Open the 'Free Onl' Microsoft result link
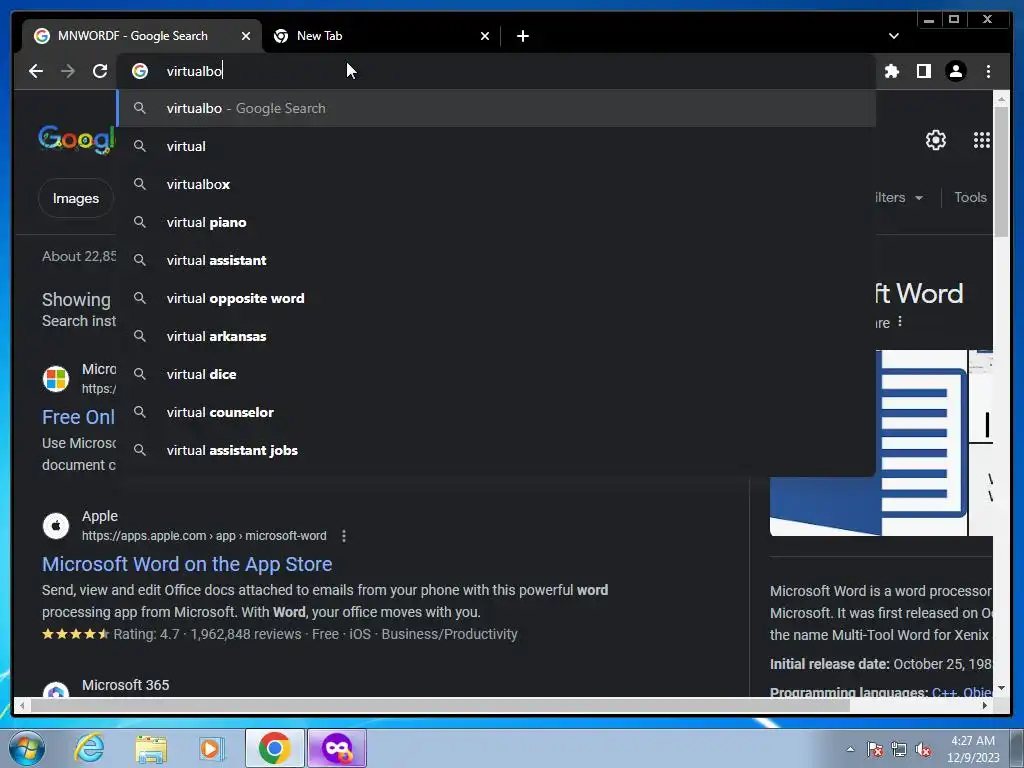 [x=78, y=417]
